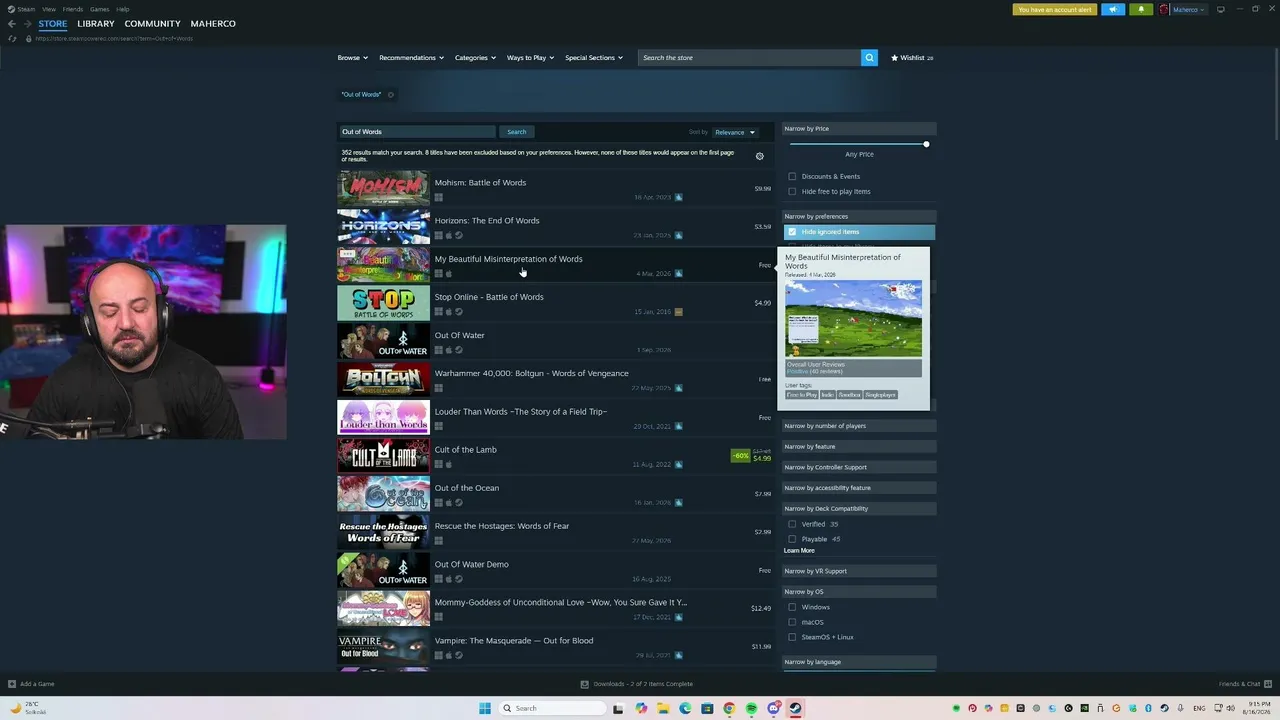Open Mohism: Battle of Words result

[x=555, y=189]
